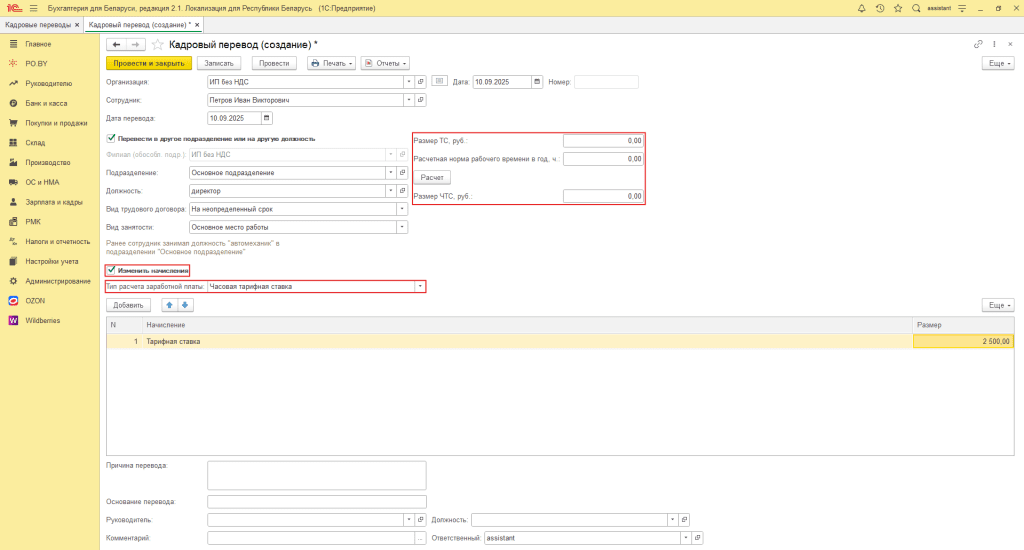Open Ответственный record with open icon
This screenshot has width=1024, height=550.
(697, 538)
